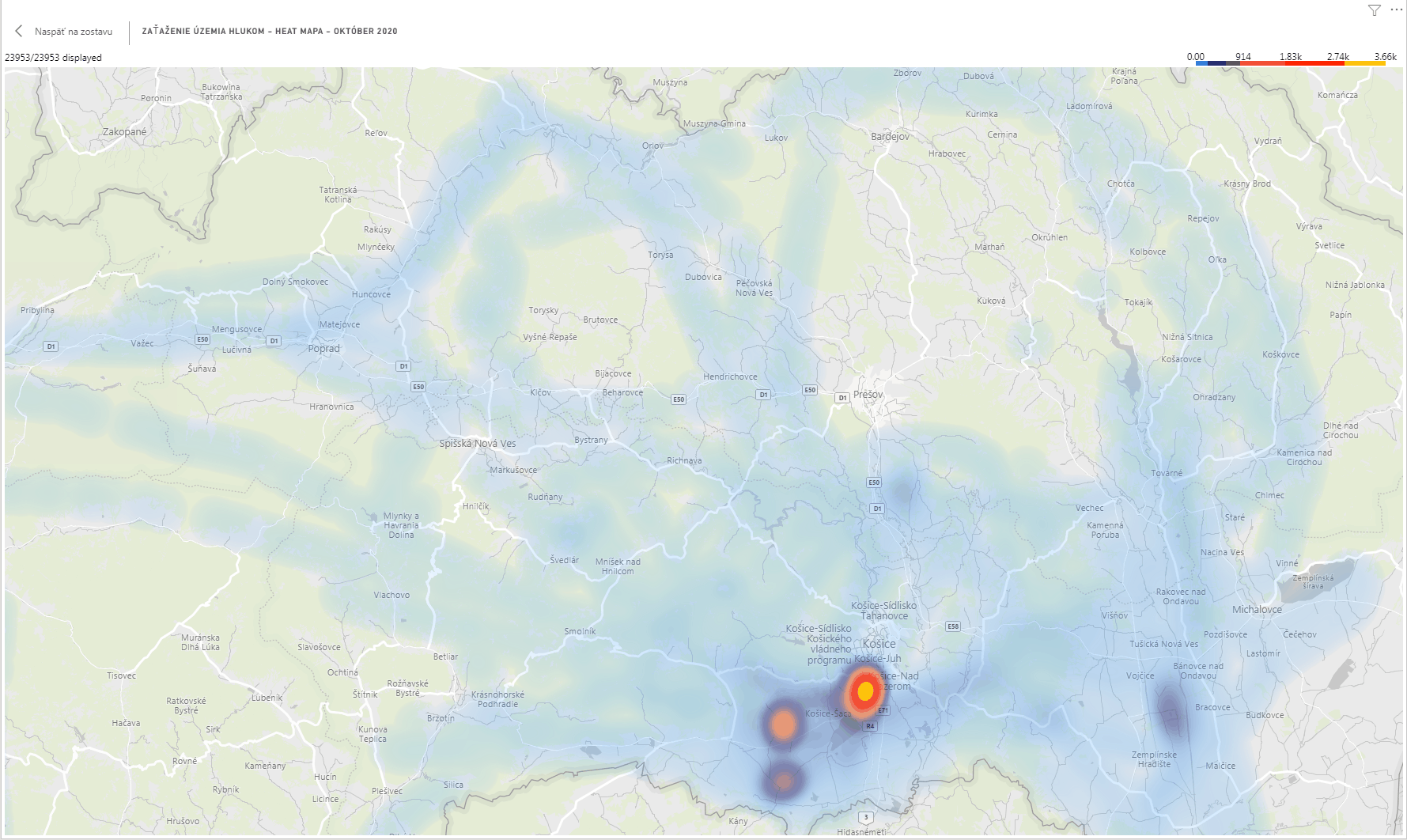
Task: Click the yellow hotspot core near Košice-Juh
Action: pyautogui.click(x=865, y=691)
